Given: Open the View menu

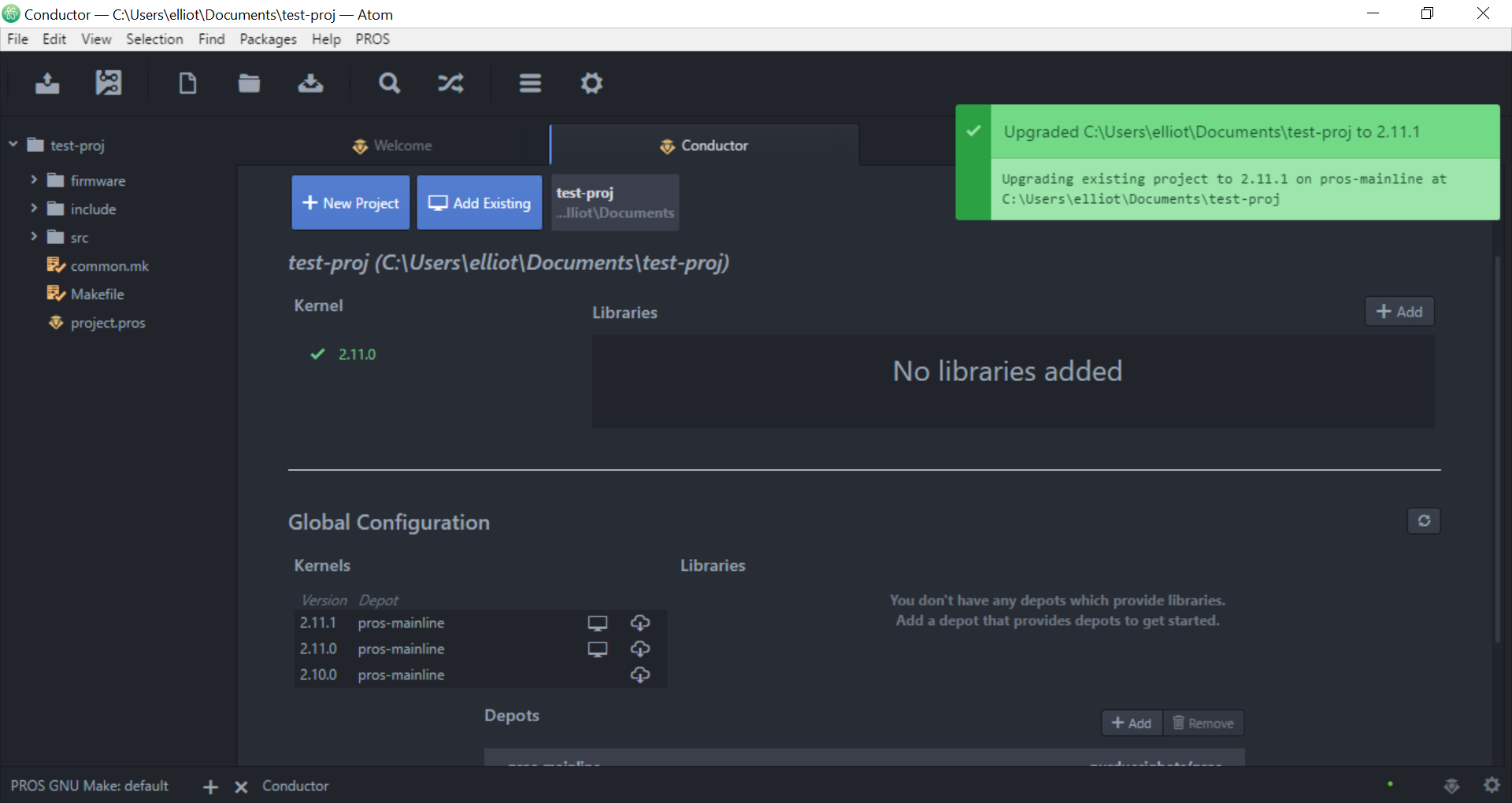Looking at the screenshot, I should point(96,39).
